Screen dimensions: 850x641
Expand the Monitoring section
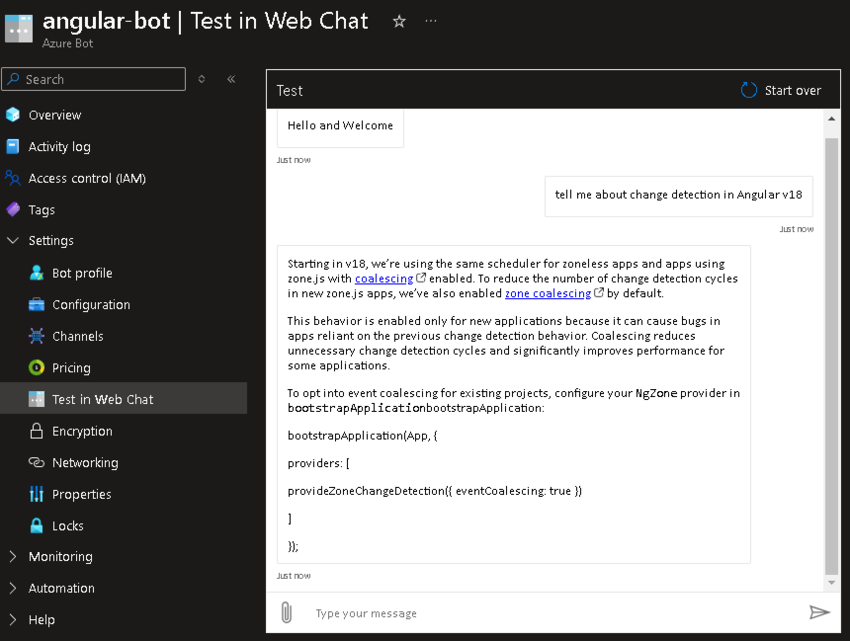(13, 556)
